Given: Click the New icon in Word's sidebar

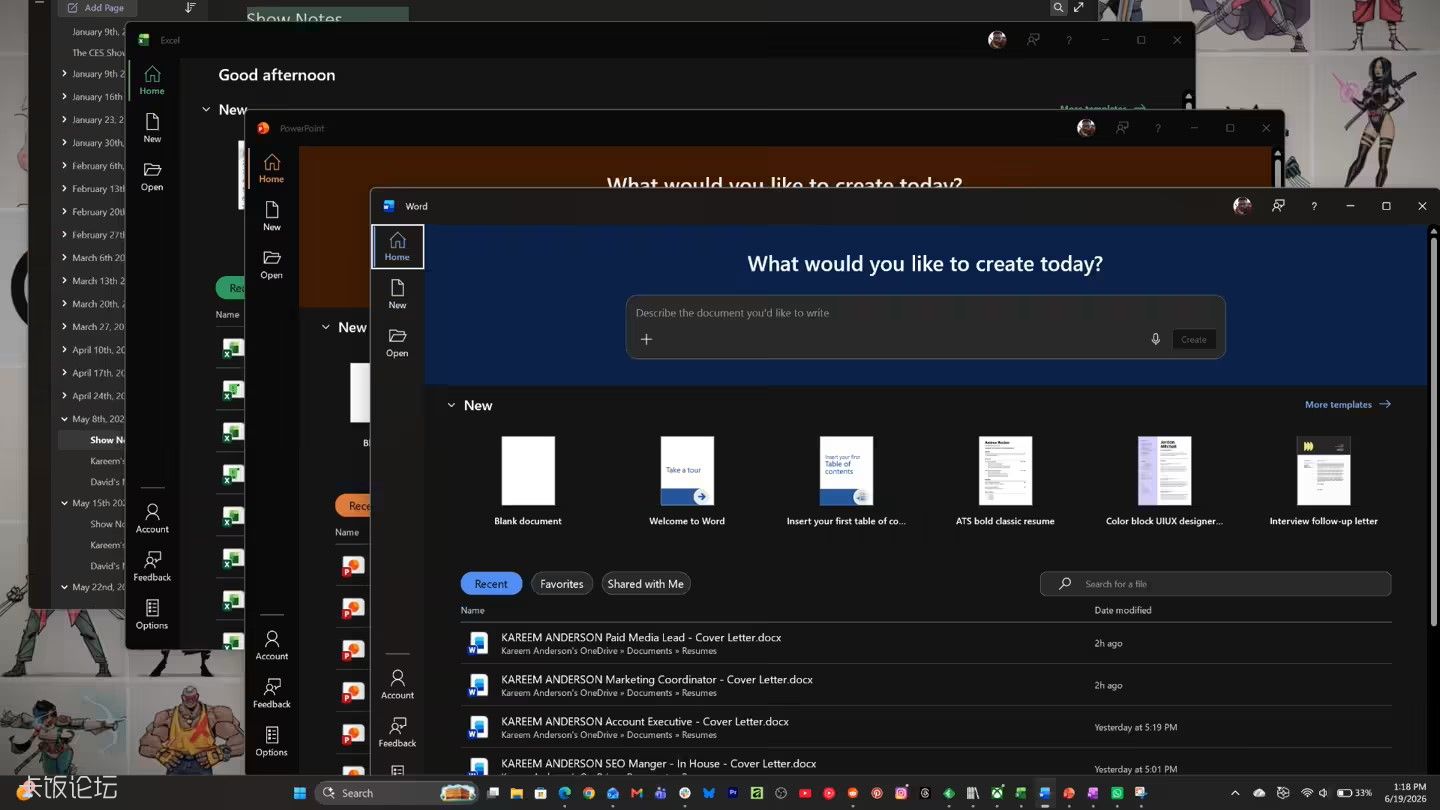Looking at the screenshot, I should click(x=397, y=294).
